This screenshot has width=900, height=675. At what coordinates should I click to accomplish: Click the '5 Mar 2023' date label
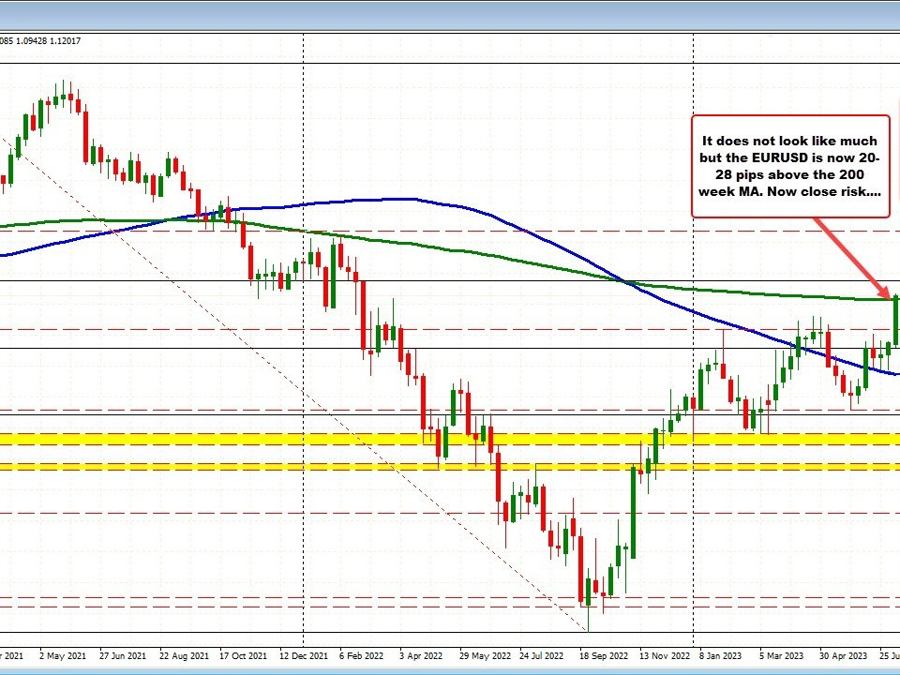(x=781, y=655)
